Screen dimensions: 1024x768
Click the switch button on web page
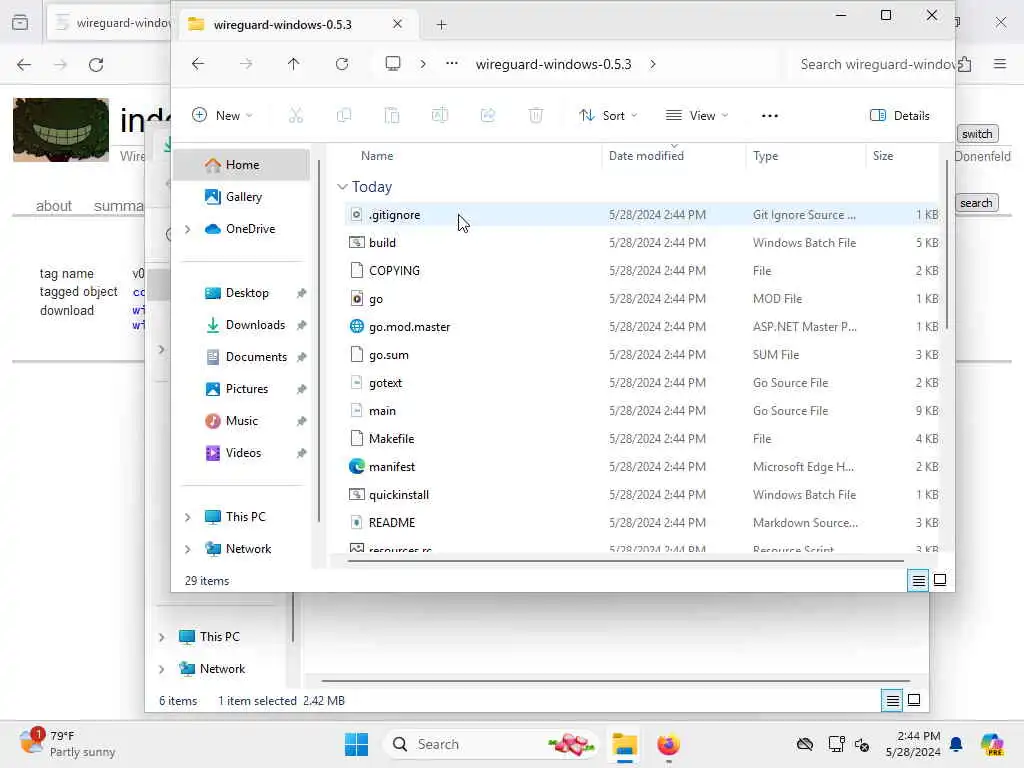coord(977,134)
